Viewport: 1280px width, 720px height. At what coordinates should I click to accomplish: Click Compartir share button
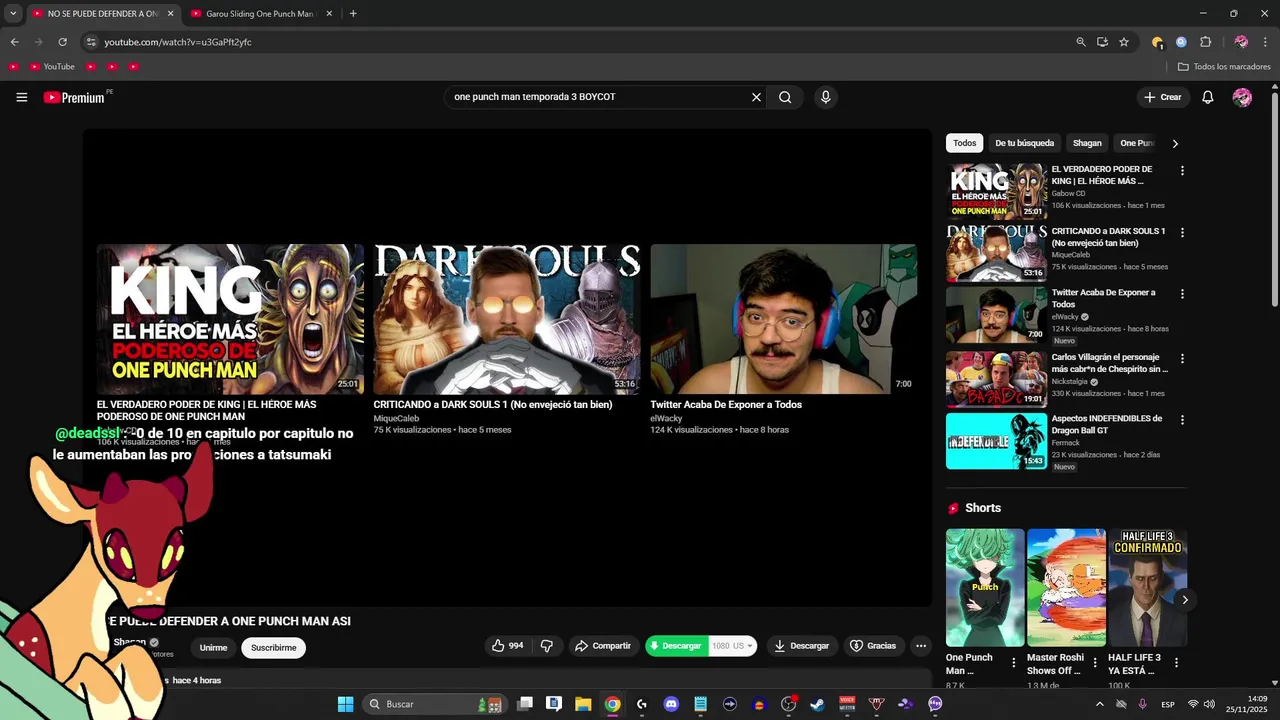602,646
